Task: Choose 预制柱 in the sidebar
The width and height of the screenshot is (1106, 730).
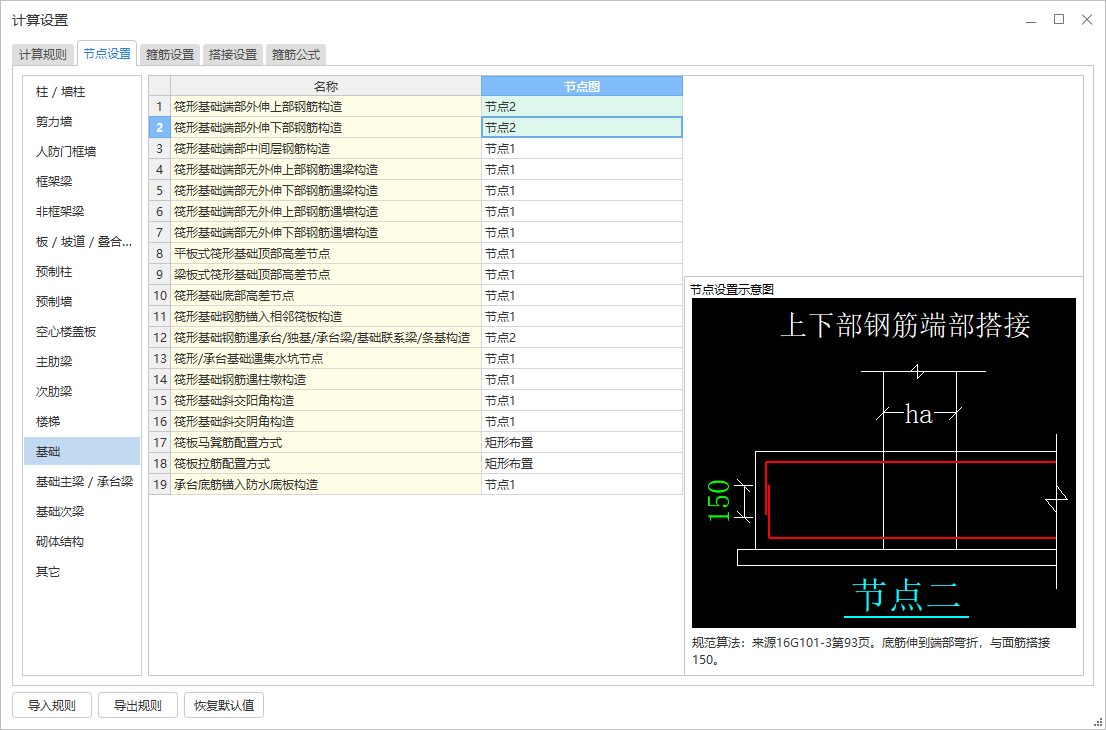Action: pyautogui.click(x=82, y=272)
